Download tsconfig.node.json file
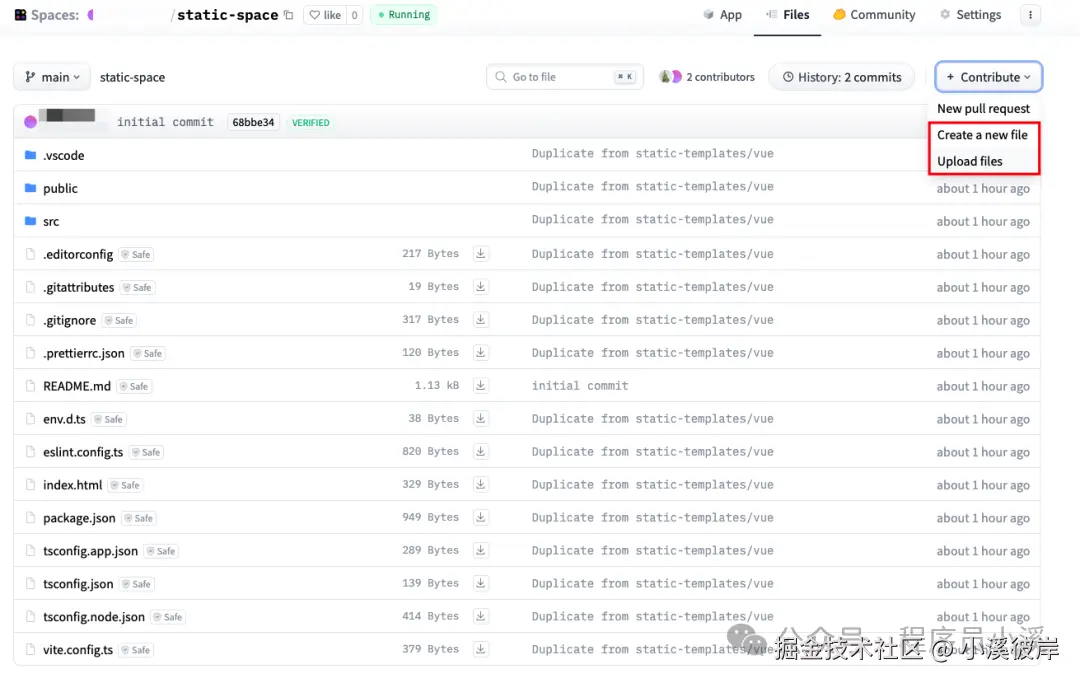1080x683 pixels. [x=481, y=616]
